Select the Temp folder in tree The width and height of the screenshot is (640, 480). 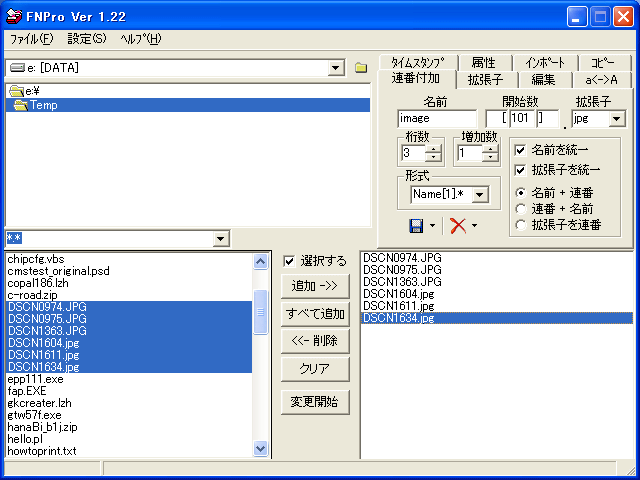coord(43,105)
